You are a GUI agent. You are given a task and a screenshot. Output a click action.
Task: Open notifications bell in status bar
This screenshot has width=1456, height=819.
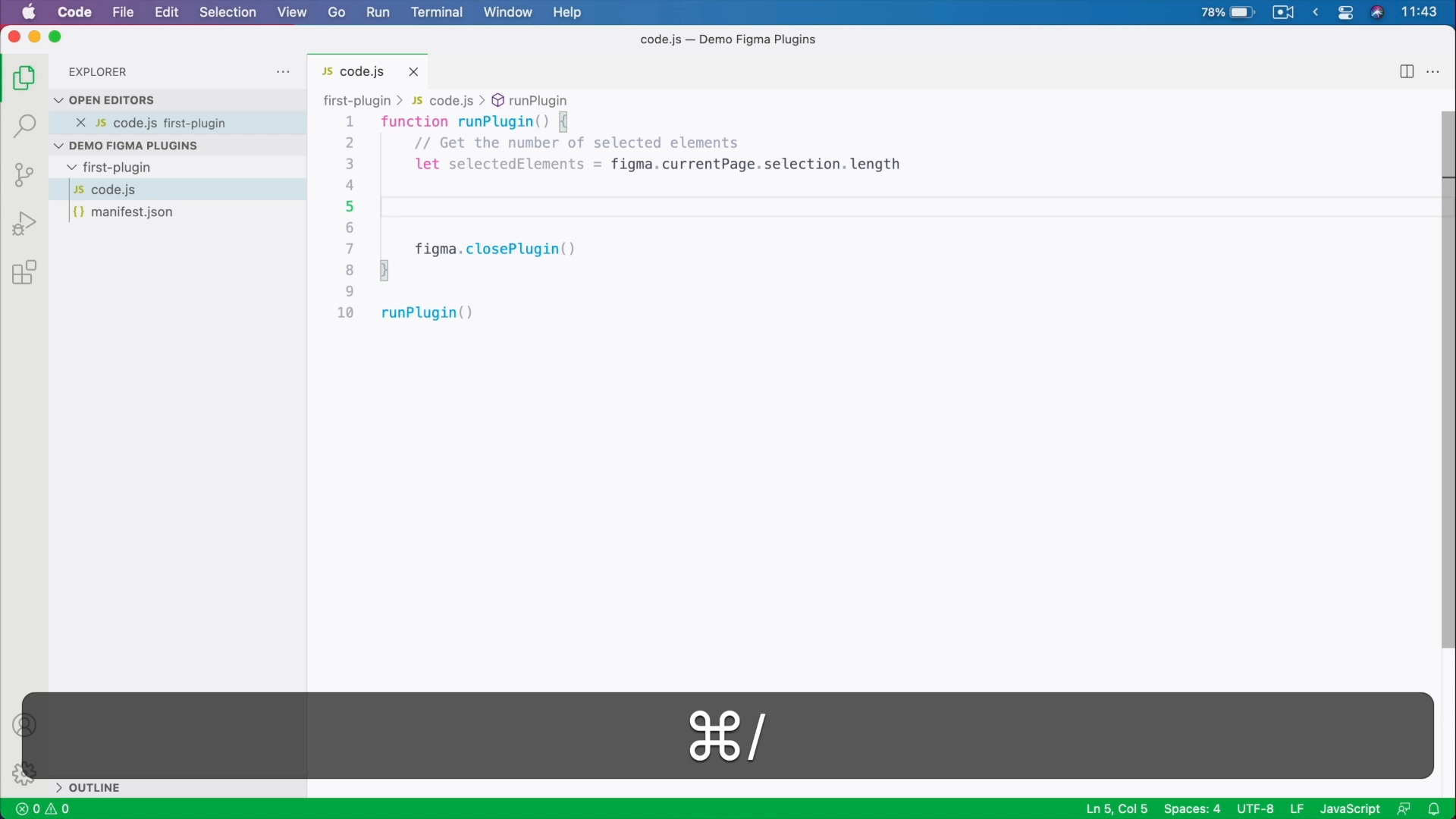pos(1435,809)
